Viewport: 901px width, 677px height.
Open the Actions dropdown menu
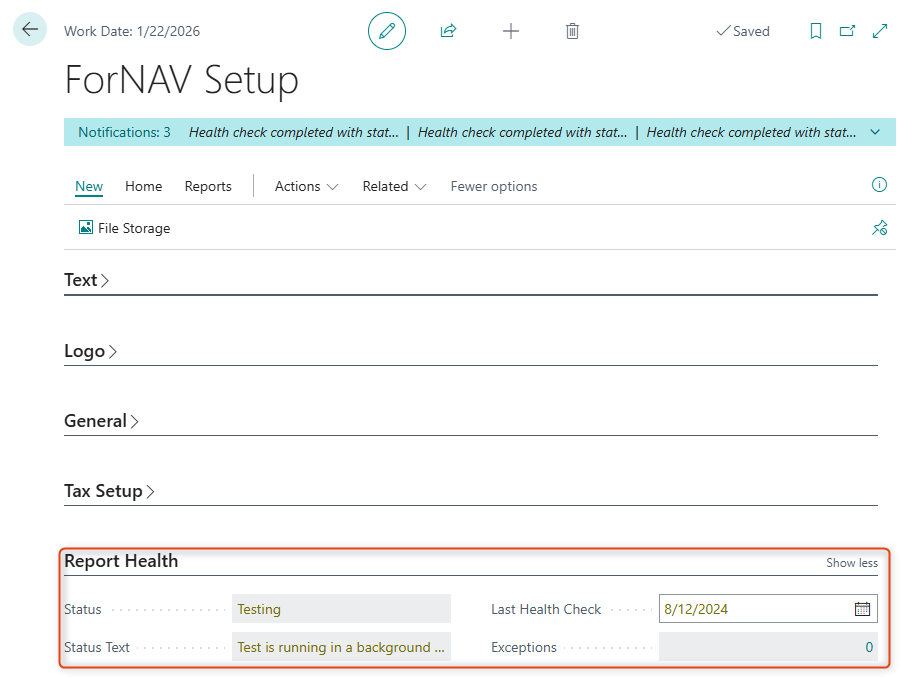pyautogui.click(x=306, y=186)
